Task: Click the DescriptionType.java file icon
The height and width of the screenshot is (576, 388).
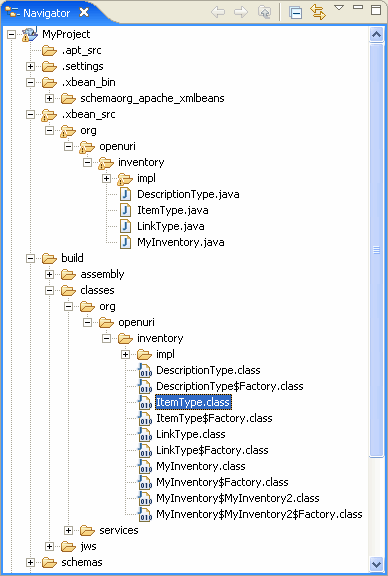Action: [x=126, y=194]
